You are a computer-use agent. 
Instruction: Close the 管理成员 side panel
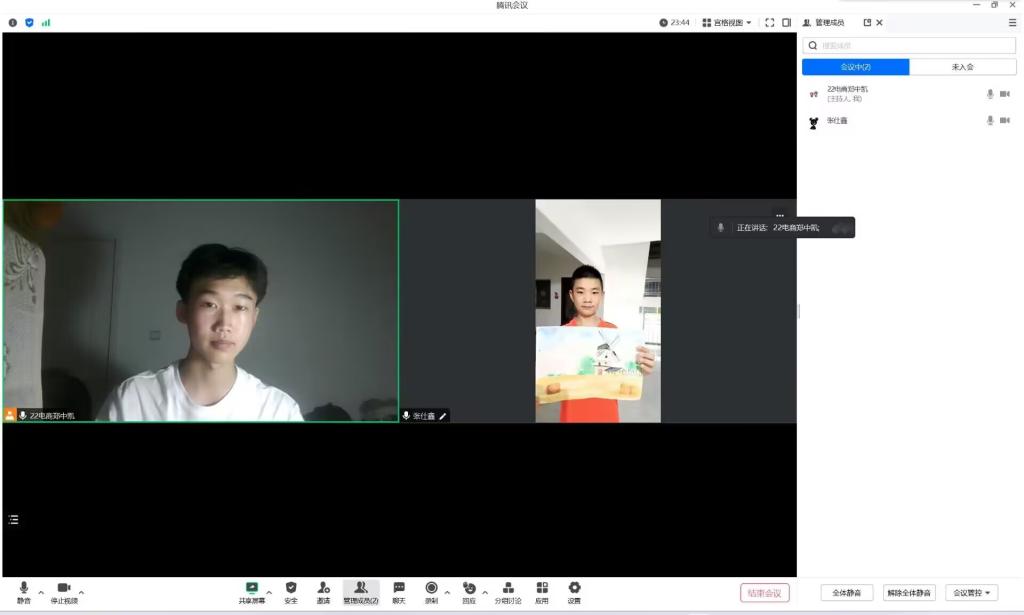pyautogui.click(x=880, y=23)
